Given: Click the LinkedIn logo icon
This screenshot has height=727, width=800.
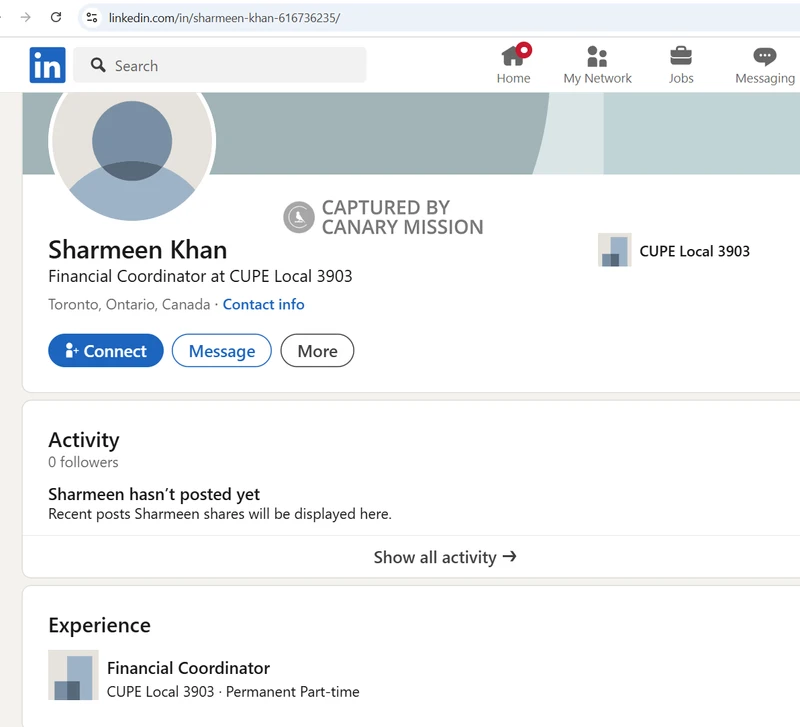Looking at the screenshot, I should point(47,65).
